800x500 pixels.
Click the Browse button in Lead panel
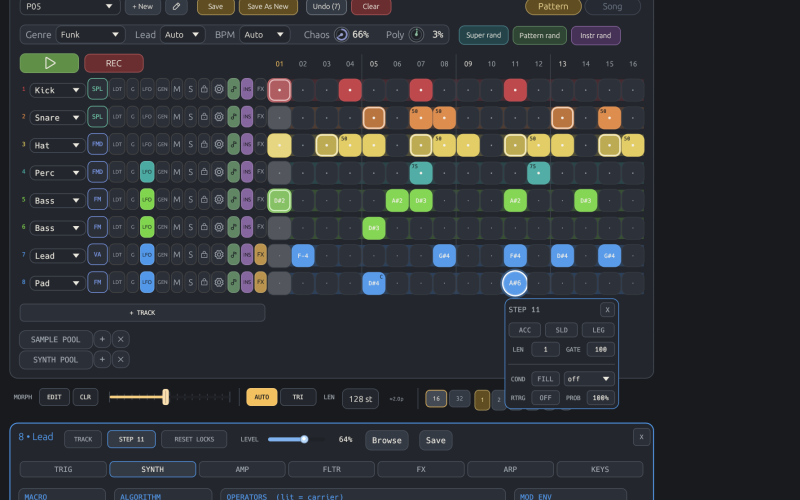click(x=386, y=440)
